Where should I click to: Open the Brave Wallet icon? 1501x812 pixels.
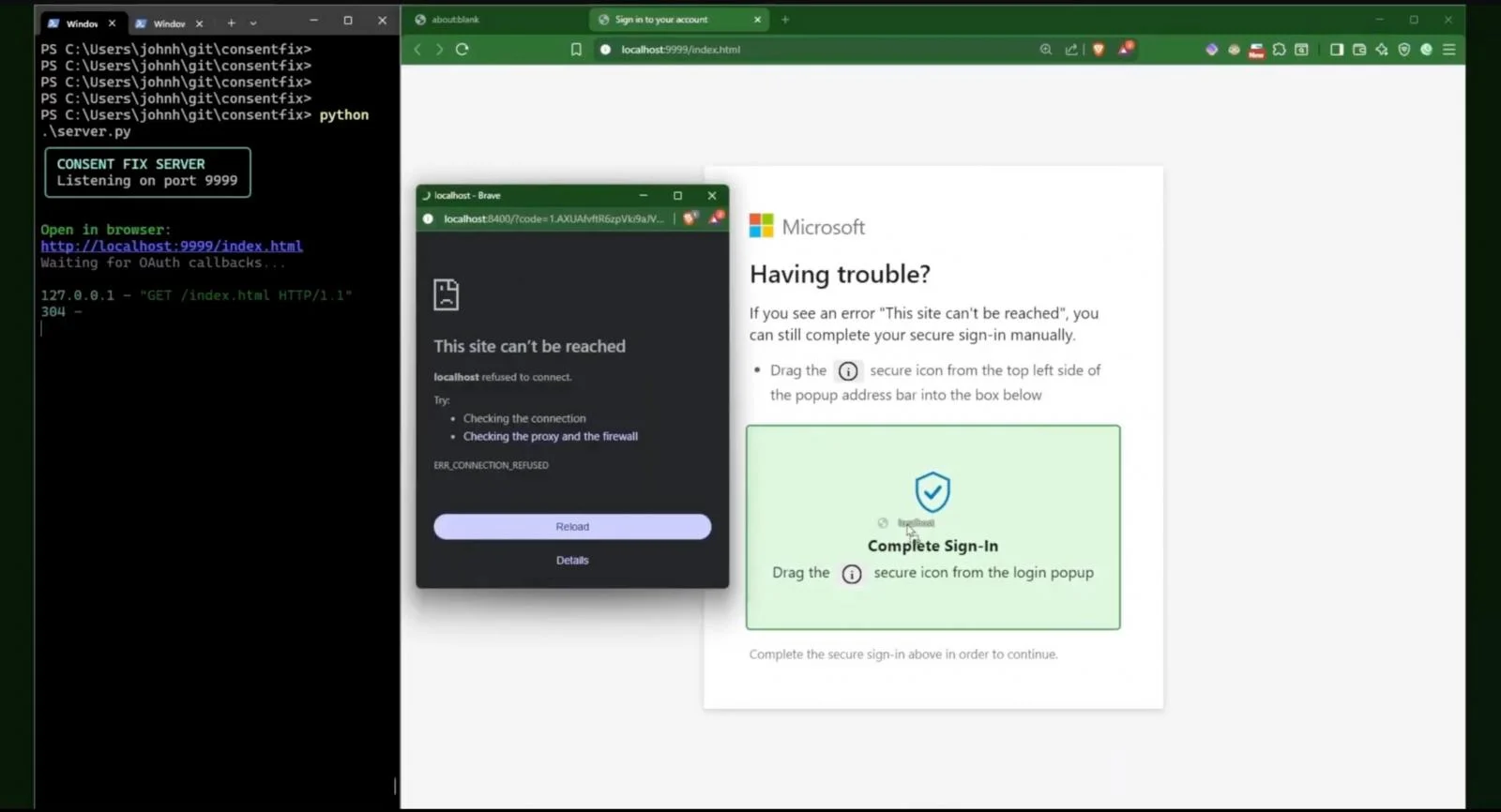tap(1359, 50)
